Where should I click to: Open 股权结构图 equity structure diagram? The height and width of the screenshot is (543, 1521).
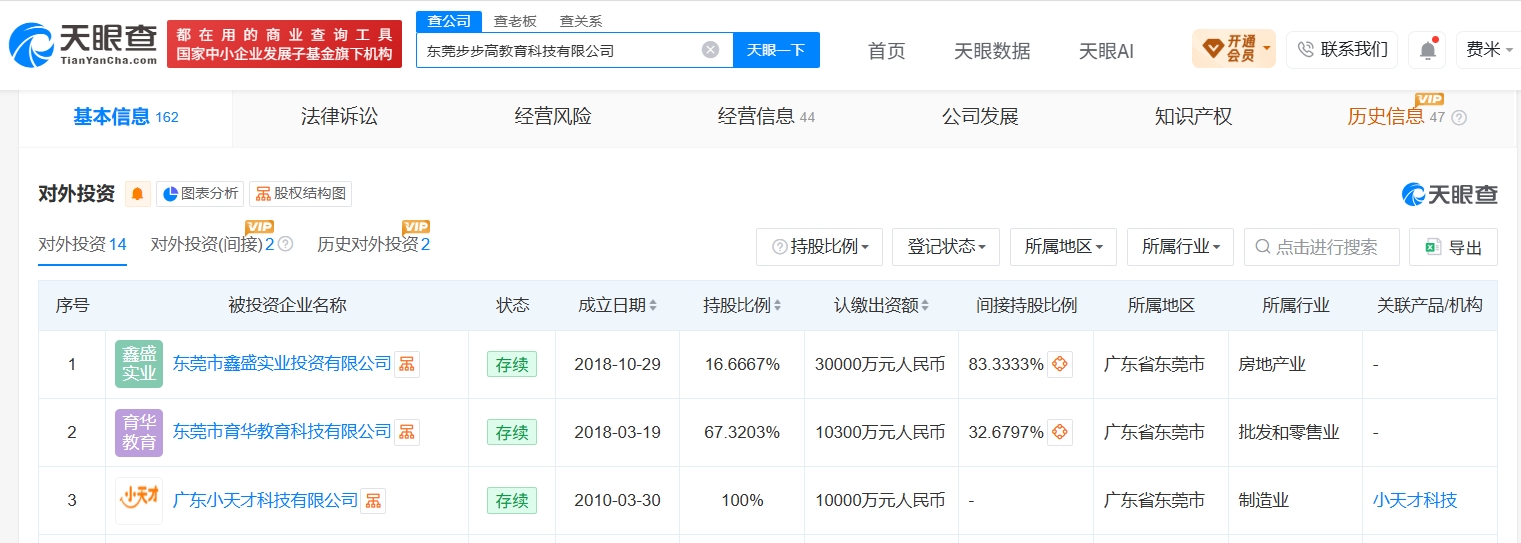pyautogui.click(x=300, y=194)
